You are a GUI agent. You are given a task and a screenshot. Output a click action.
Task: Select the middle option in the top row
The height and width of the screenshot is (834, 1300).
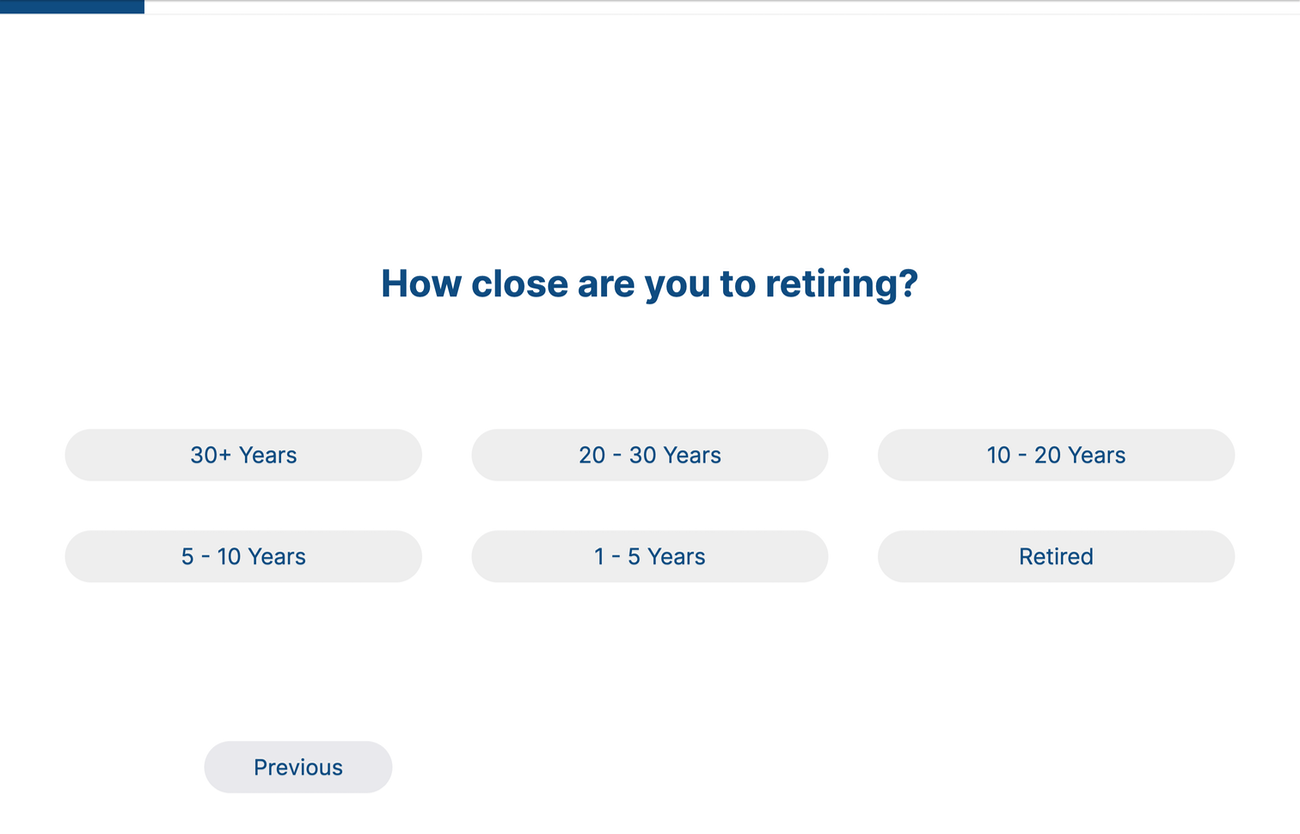coord(650,455)
